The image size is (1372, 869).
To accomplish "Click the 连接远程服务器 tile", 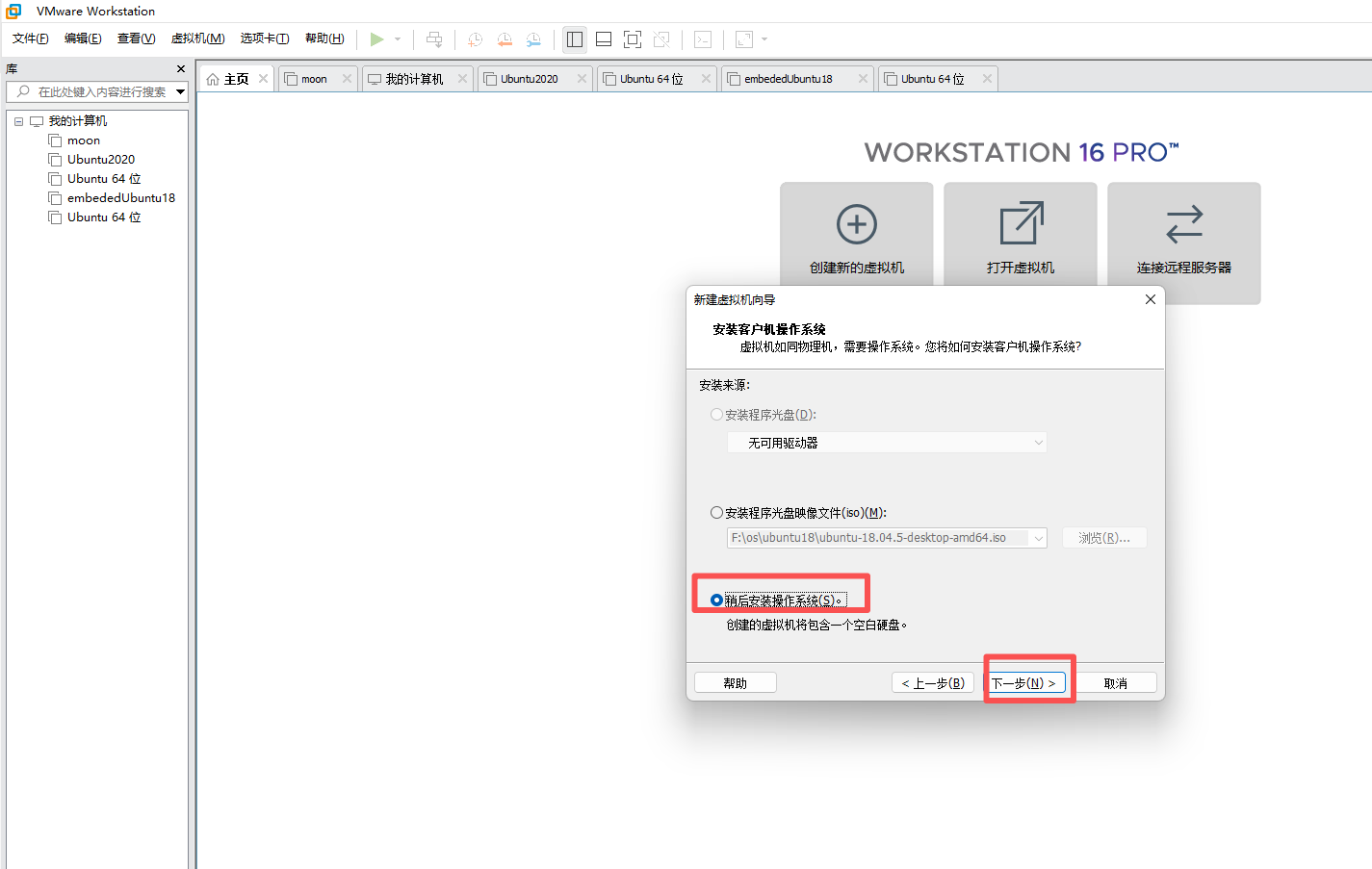I will coord(1184,243).
